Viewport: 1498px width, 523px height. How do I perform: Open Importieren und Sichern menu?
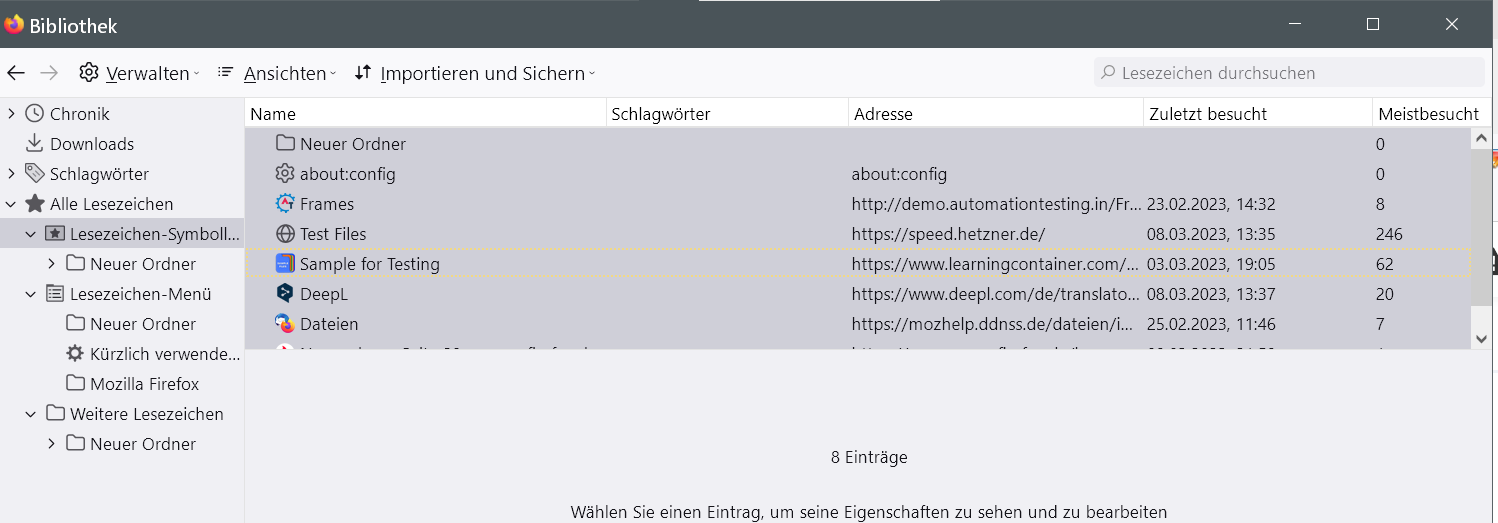[x=475, y=73]
